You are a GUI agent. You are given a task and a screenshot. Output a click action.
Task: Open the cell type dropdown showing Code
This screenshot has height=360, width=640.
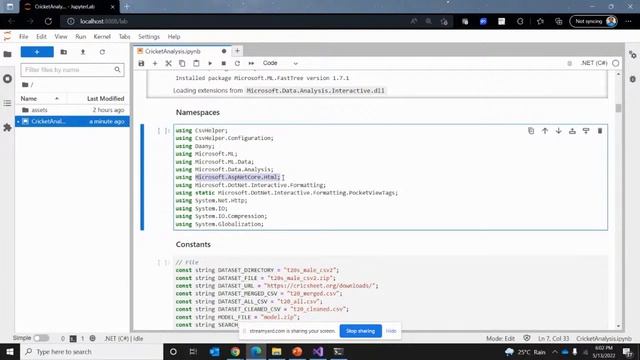click(x=280, y=63)
